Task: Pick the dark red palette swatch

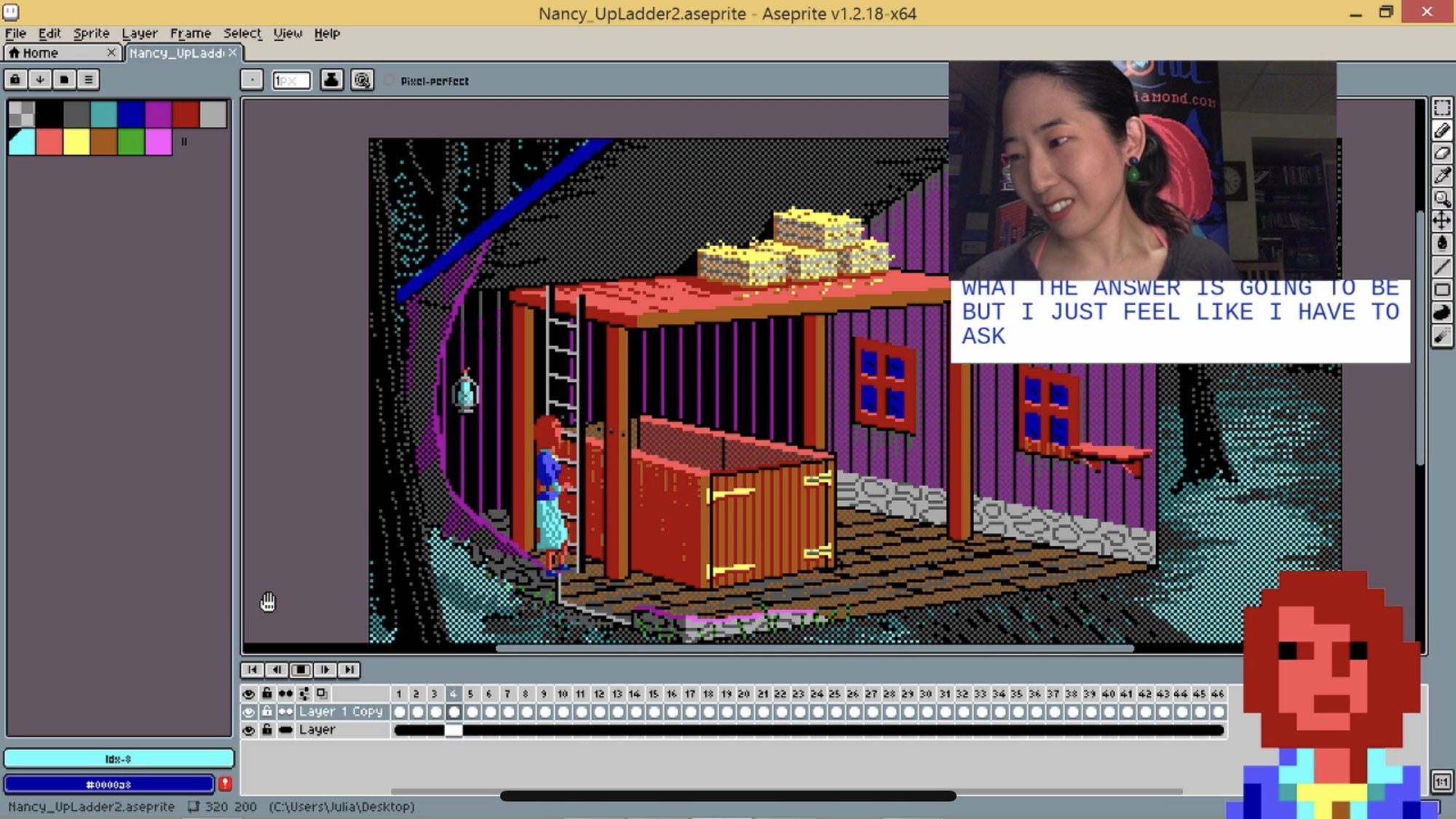Action: point(186,114)
